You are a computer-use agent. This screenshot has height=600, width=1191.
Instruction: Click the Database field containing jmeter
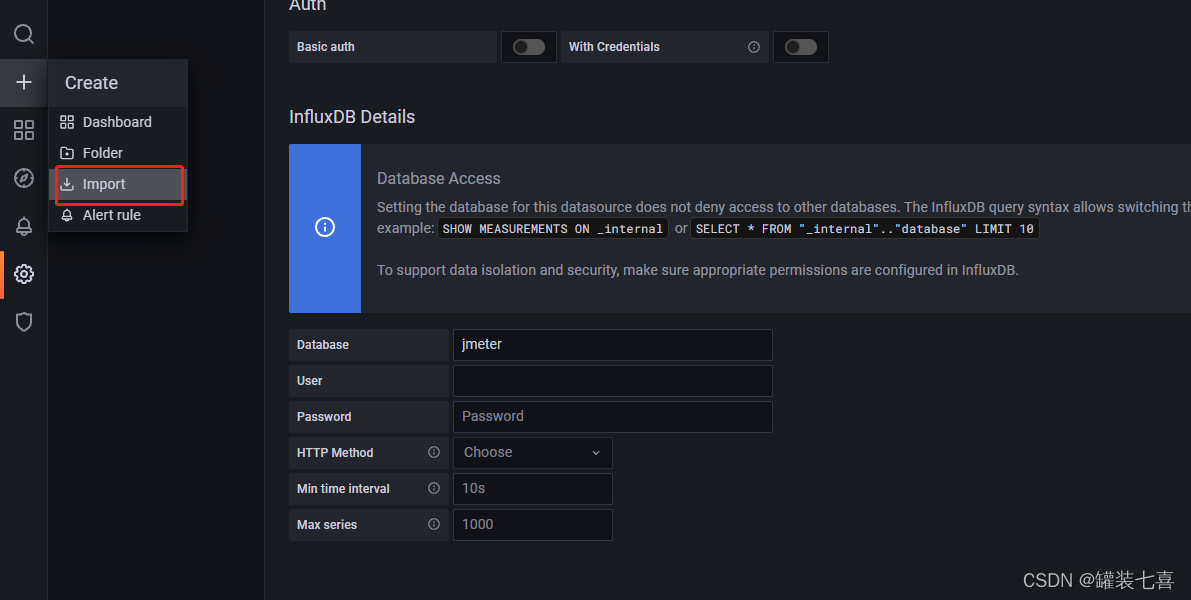tap(612, 345)
